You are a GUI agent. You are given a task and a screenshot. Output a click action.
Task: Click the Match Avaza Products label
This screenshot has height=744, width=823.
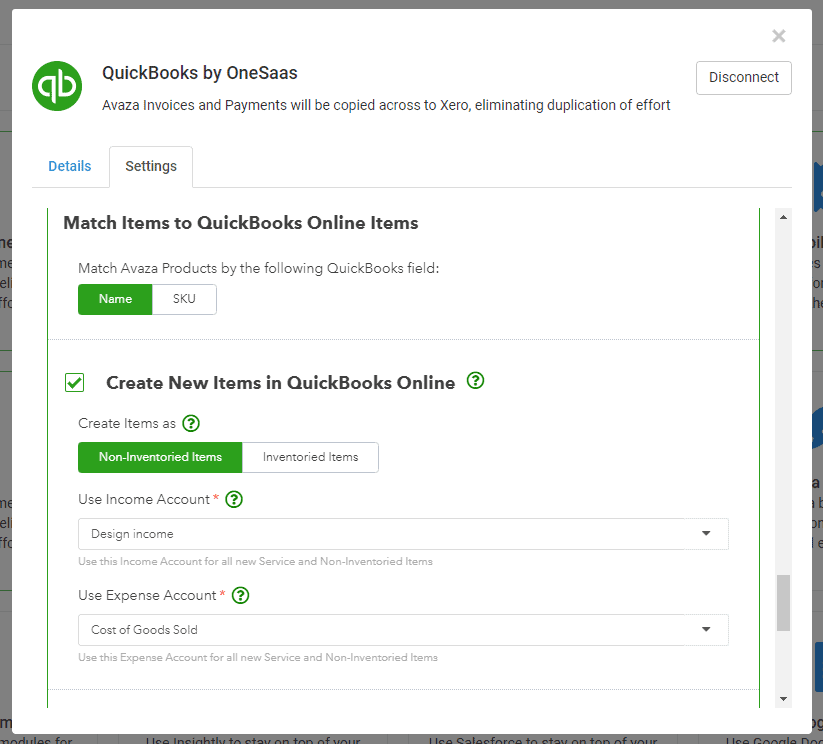click(x=259, y=268)
